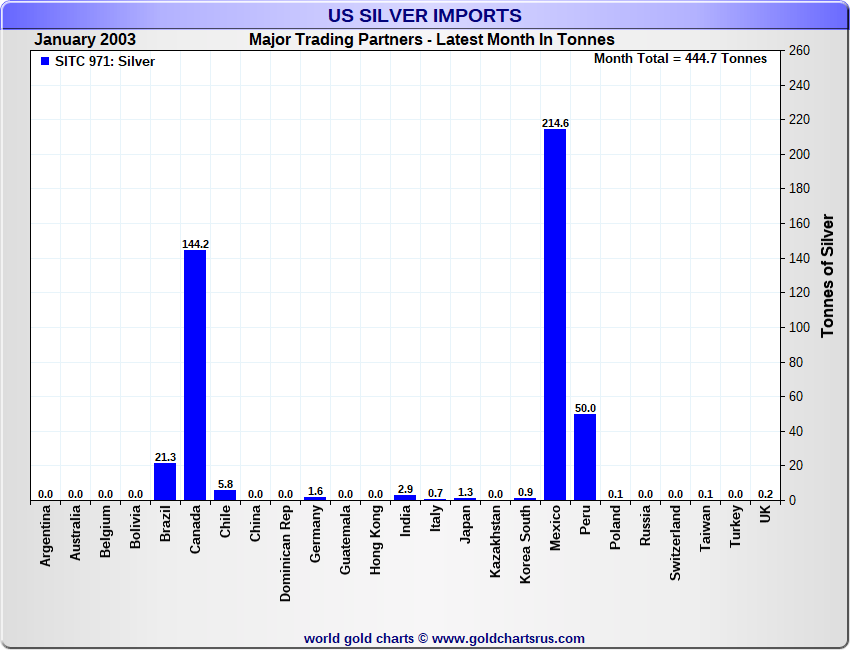The height and width of the screenshot is (650, 850).
Task: Click the SITC 971: Silver legend text
Action: [x=105, y=61]
